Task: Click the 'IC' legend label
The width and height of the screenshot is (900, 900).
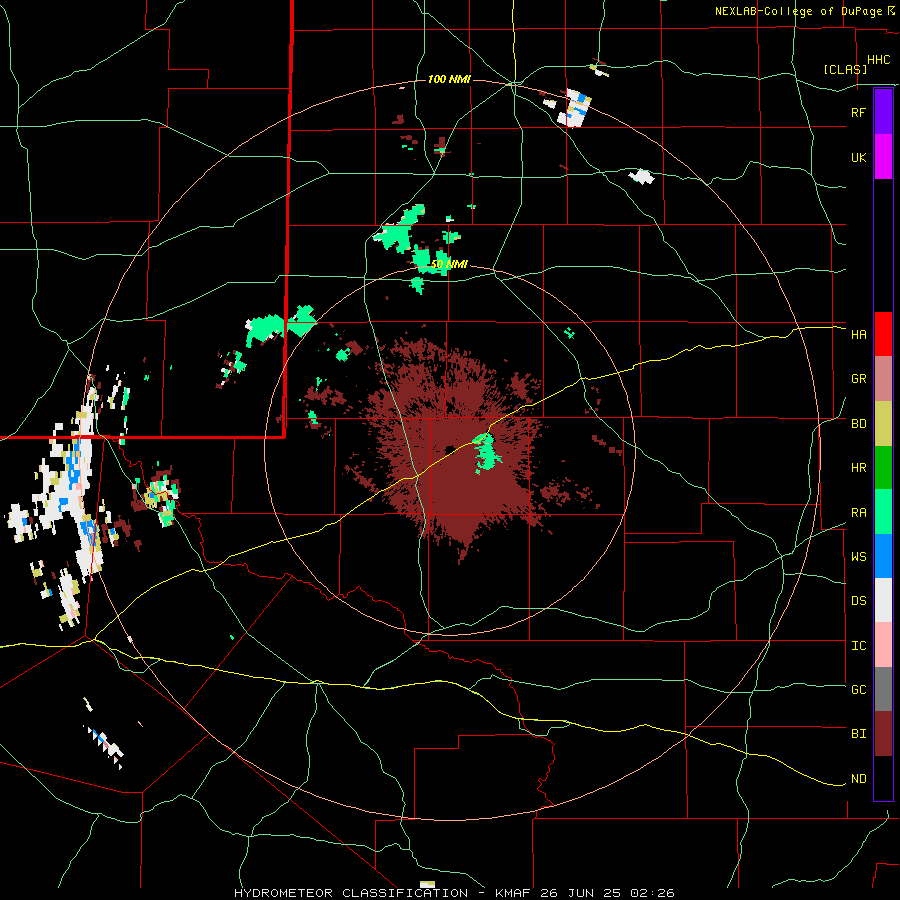Action: tap(858, 646)
